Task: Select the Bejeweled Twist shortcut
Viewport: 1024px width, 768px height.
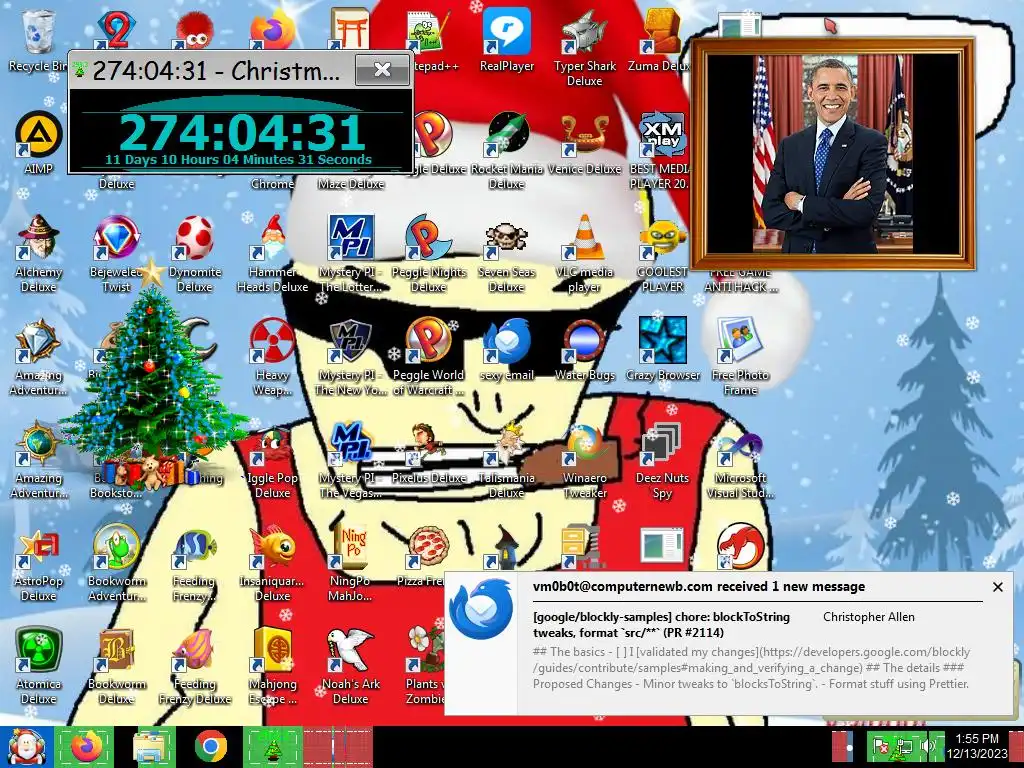Action: [x=116, y=253]
